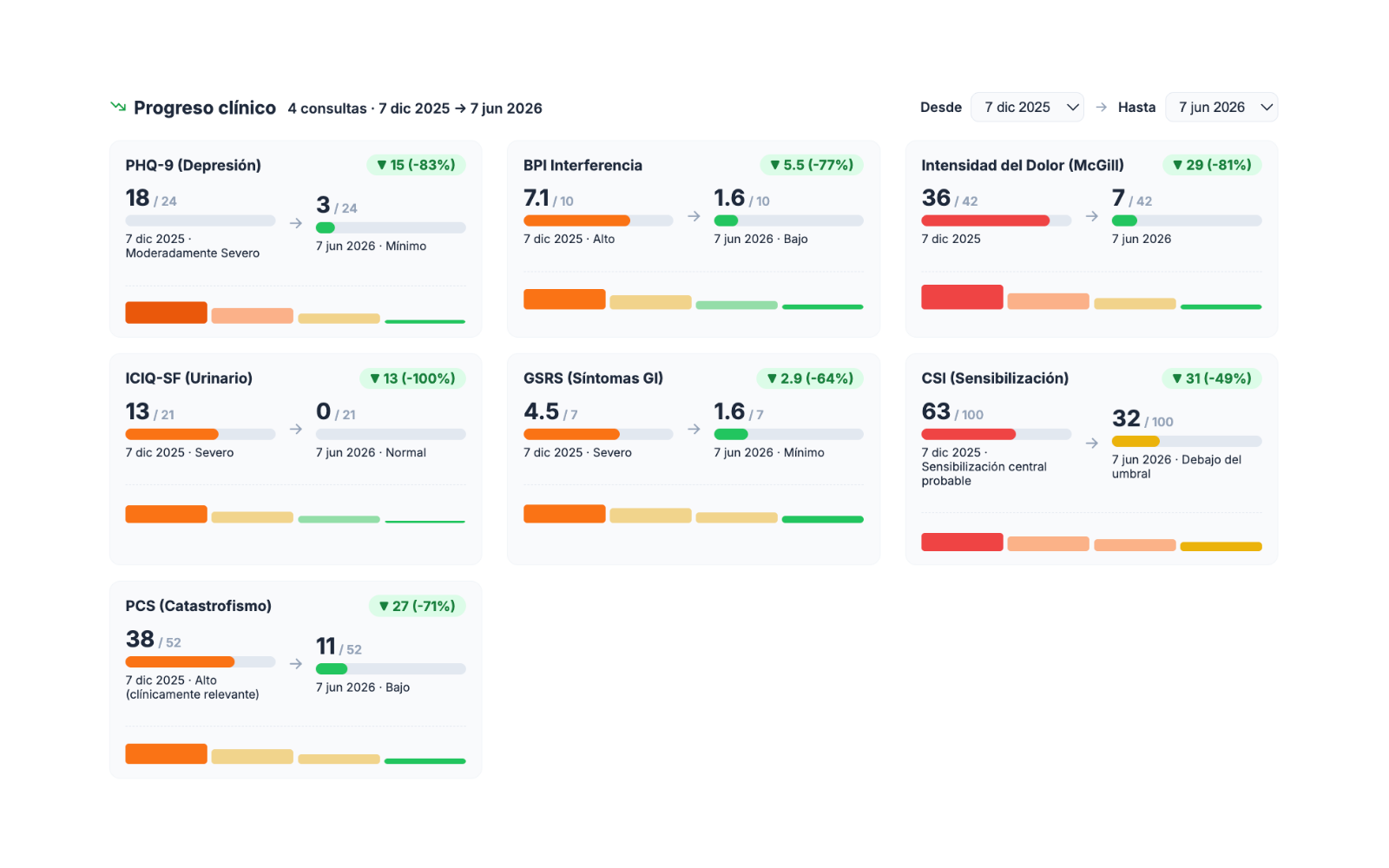Click 'Sensibilización central probable' CSI label
Viewport: 1389px width, 868px height.
coord(984,474)
